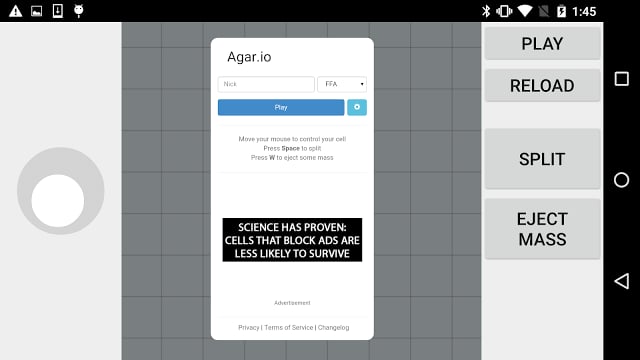This screenshot has height=360, width=640.
Task: Tap the download notification icon
Action: 58,11
